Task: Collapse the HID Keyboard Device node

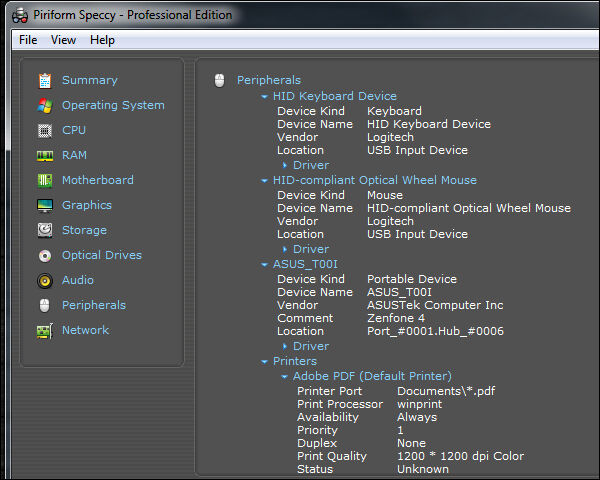Action: tap(264, 96)
